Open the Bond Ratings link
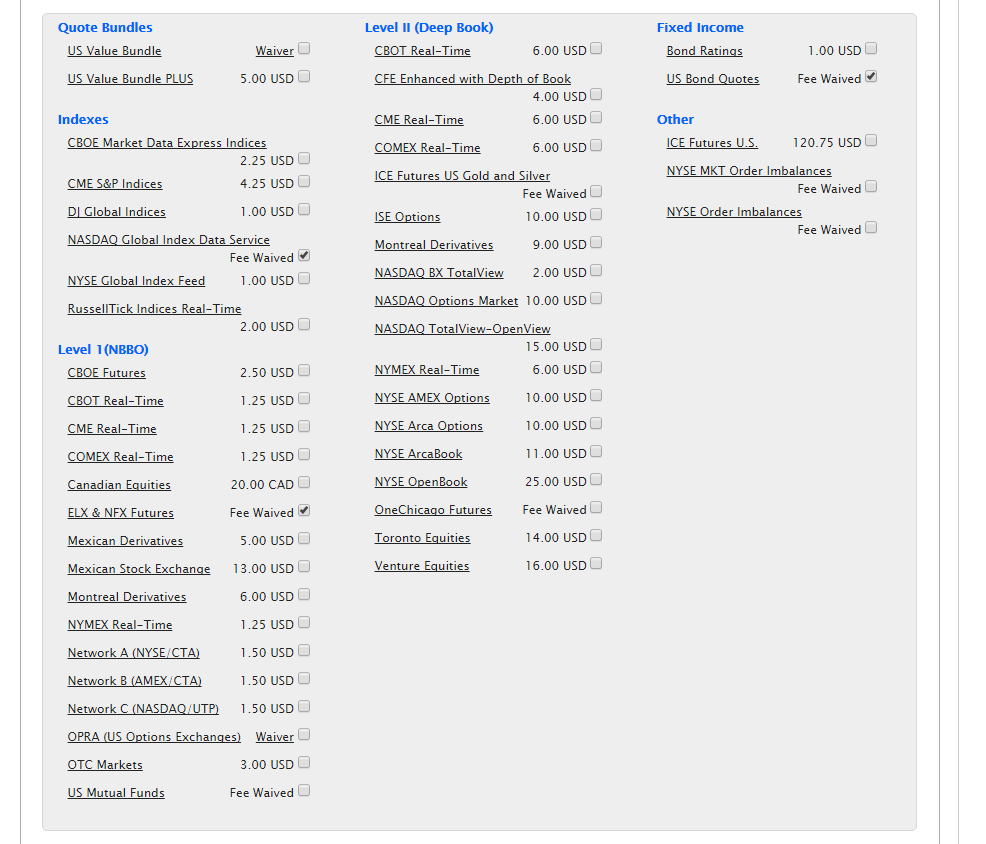This screenshot has height=844, width=986. coord(704,51)
